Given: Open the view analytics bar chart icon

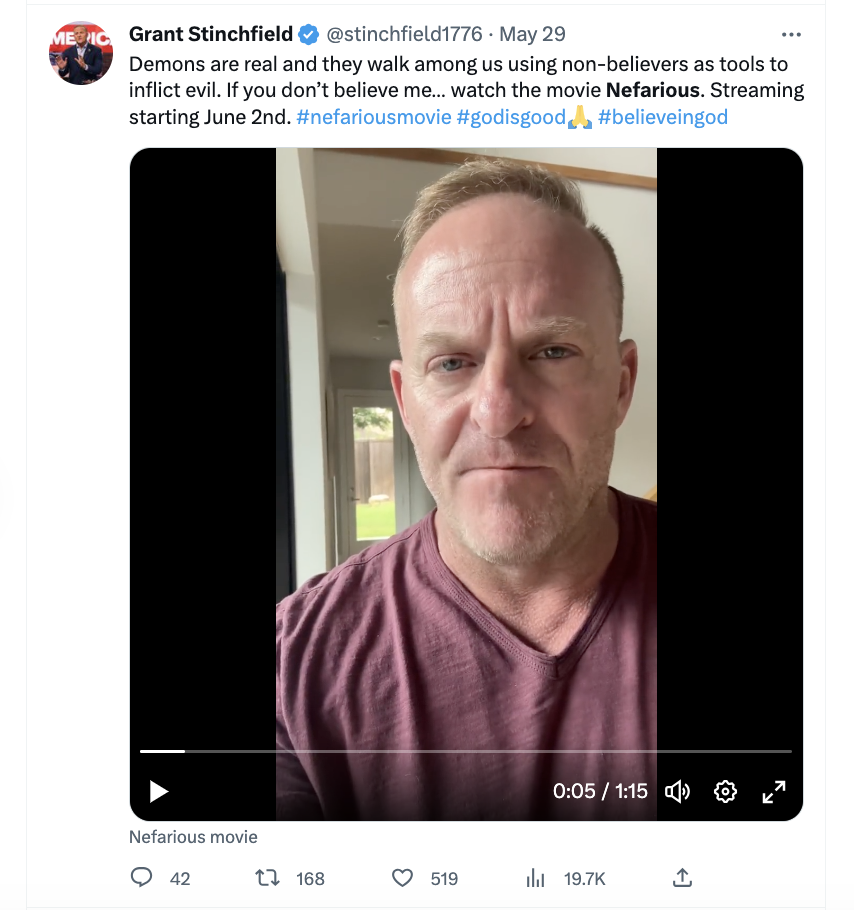Looking at the screenshot, I should click(x=536, y=878).
